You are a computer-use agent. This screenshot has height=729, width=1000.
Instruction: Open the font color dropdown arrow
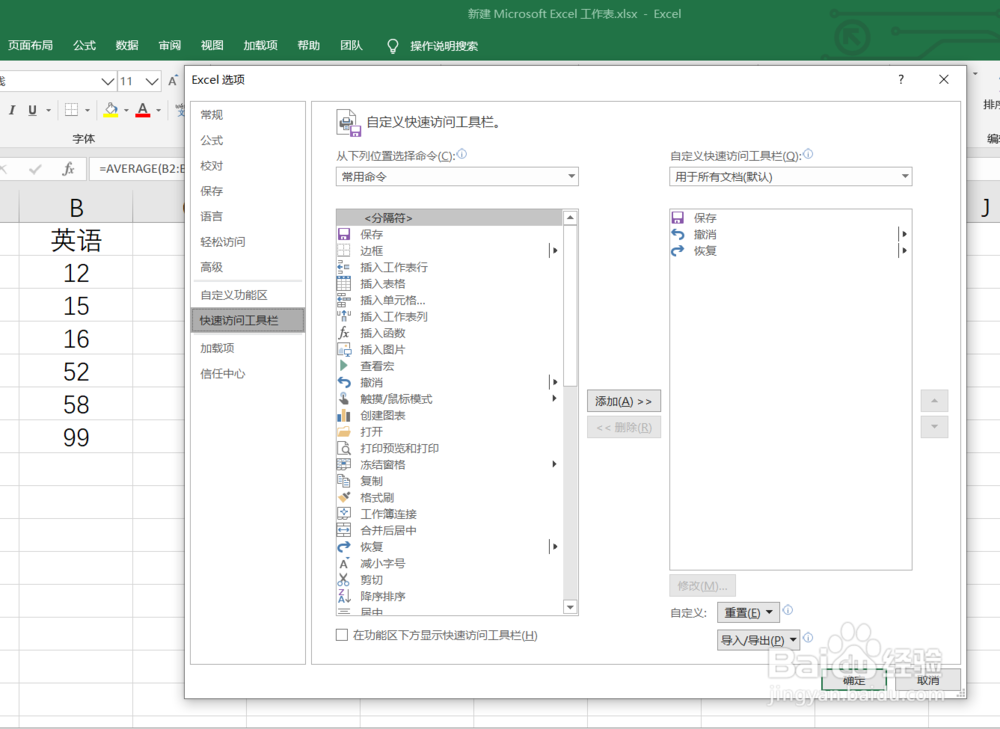tap(158, 110)
